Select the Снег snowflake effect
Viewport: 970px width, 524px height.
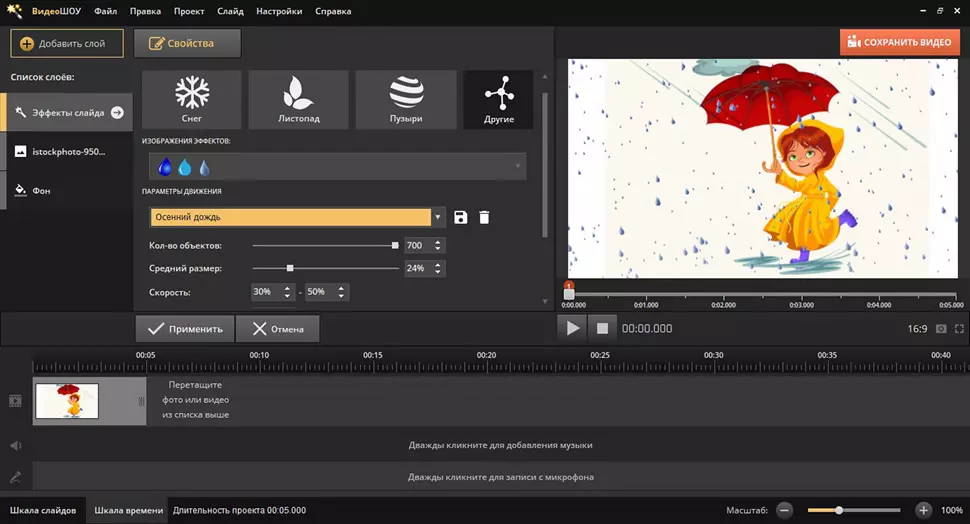[192, 100]
